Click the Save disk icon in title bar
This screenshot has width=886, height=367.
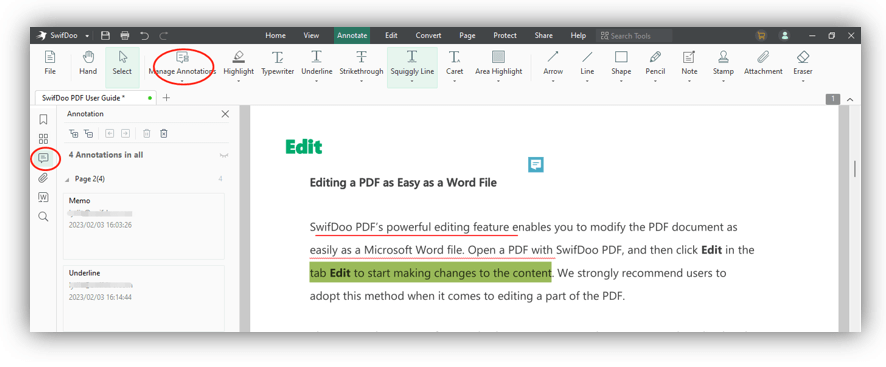coord(105,36)
